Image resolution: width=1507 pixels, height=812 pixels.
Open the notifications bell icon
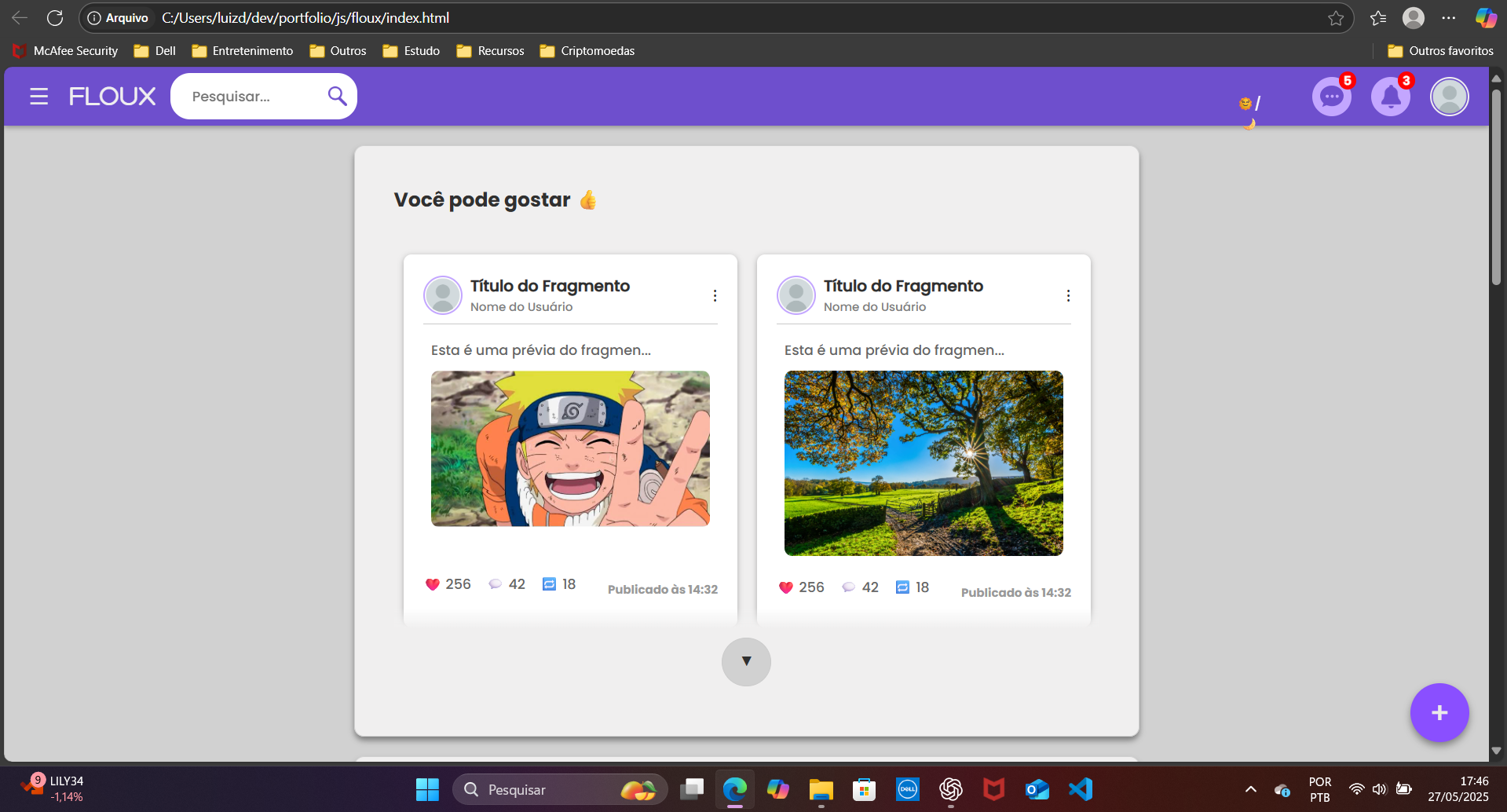[1390, 97]
